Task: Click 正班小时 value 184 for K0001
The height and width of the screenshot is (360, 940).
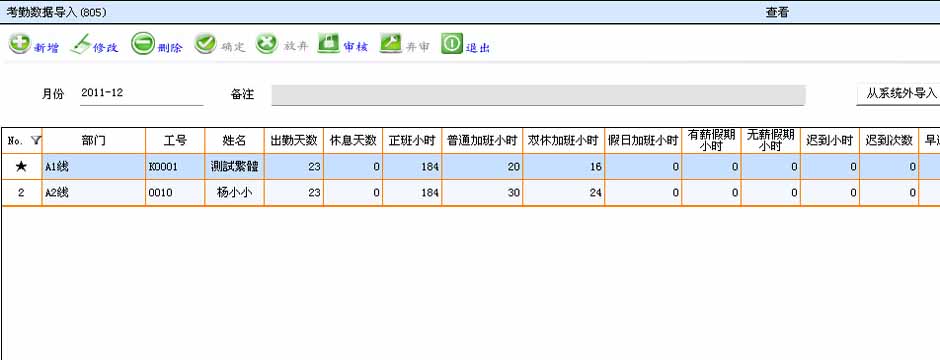Action: [x=412, y=167]
